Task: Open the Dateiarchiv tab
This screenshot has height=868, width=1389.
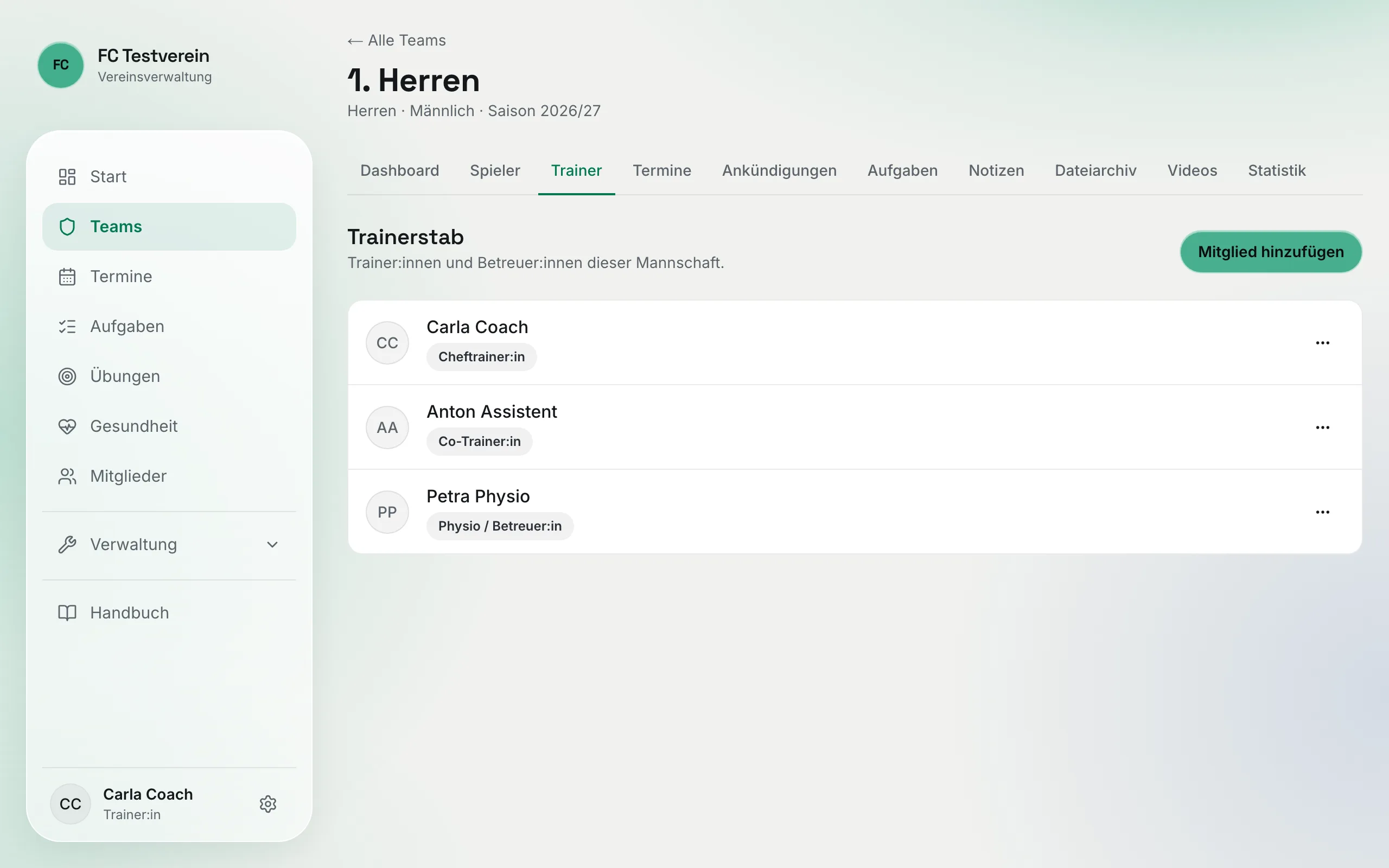Action: [1095, 170]
